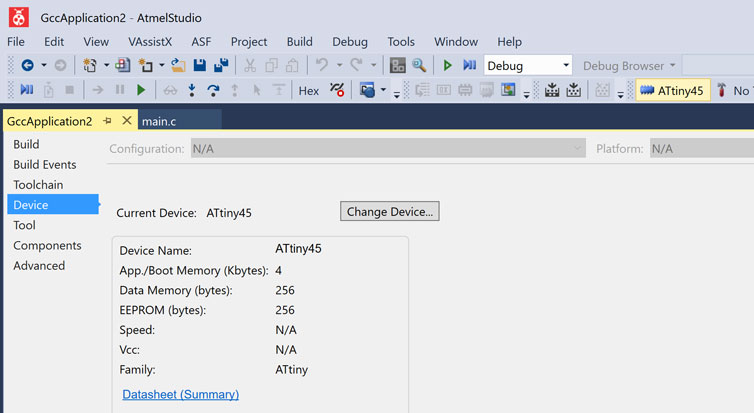This screenshot has width=754, height=413.
Task: Click the Redo arrow icon
Action: 356,64
